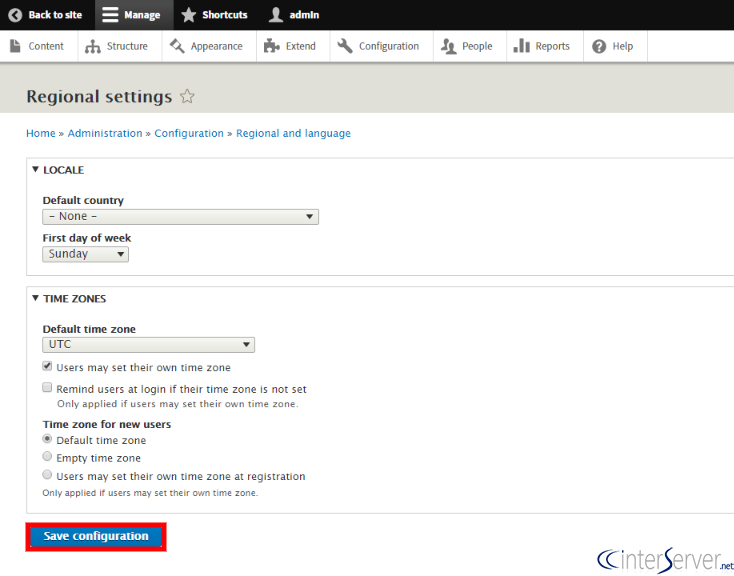Click the admin user silhouette icon

276,15
